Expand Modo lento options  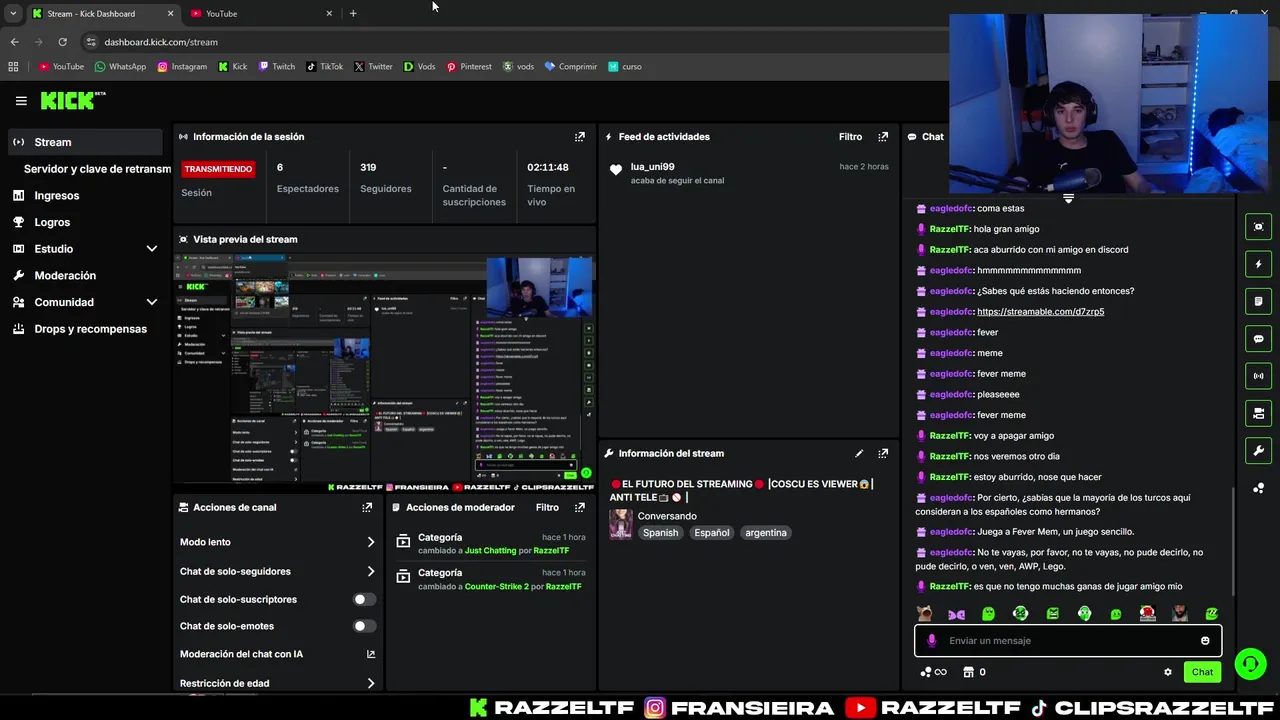[371, 542]
